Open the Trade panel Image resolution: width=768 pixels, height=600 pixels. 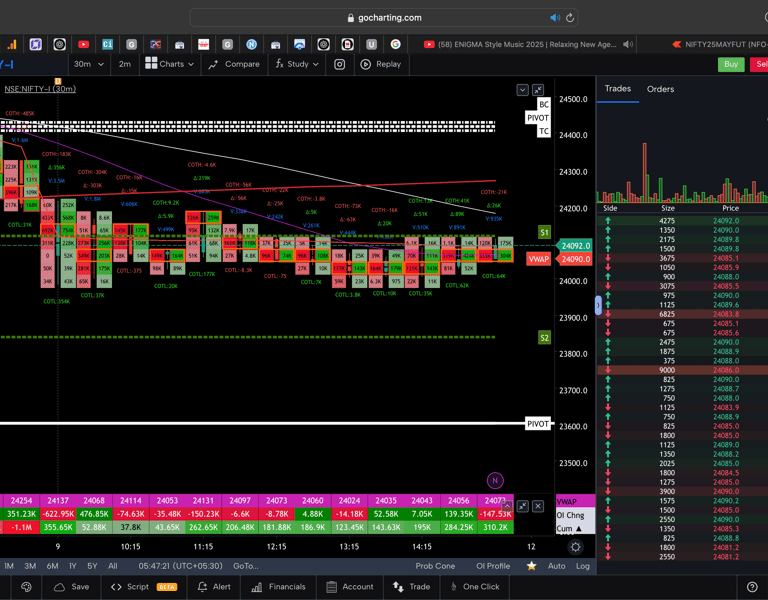click(x=411, y=587)
